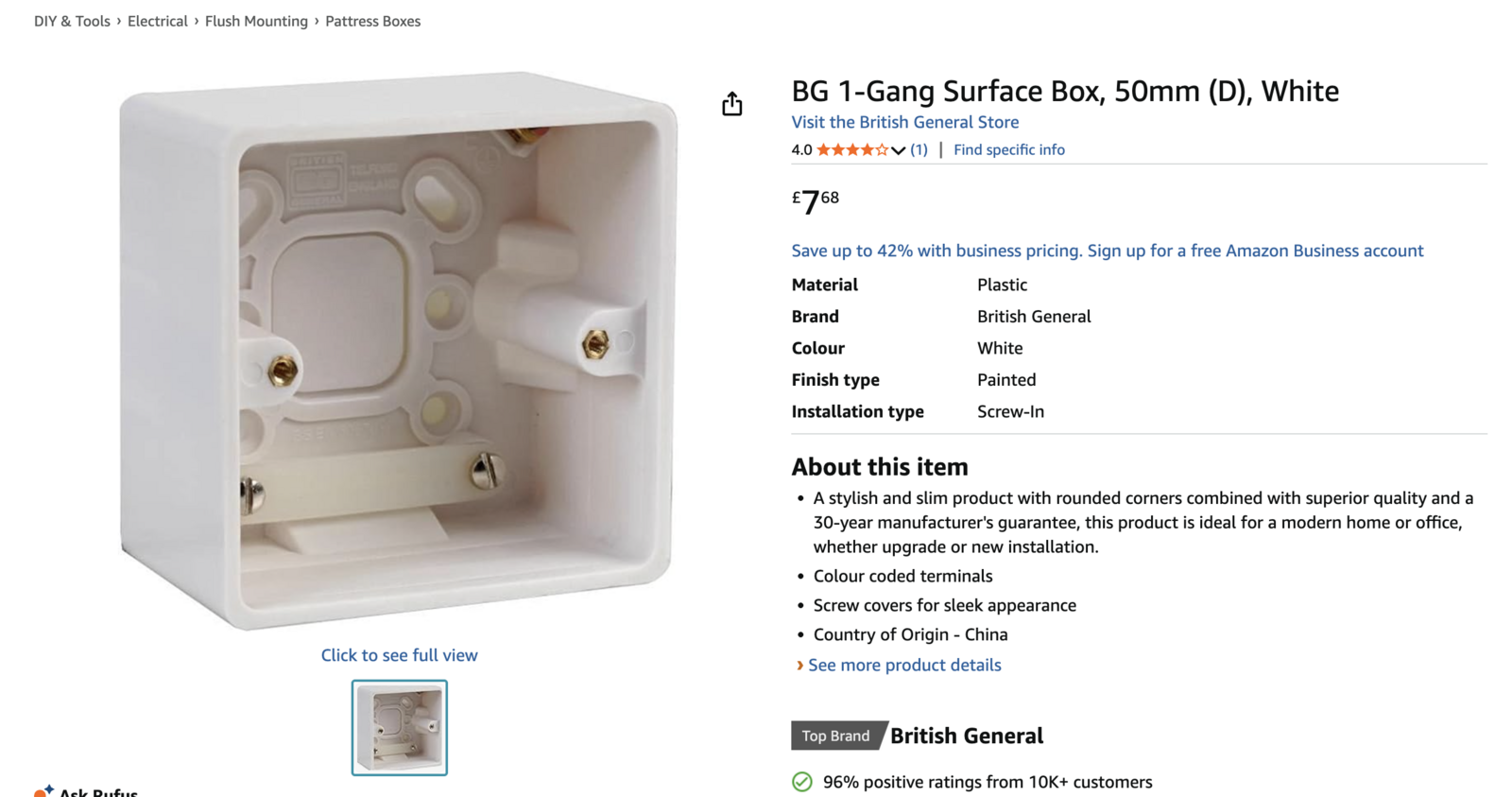Click the Top Brand badge

(836, 736)
